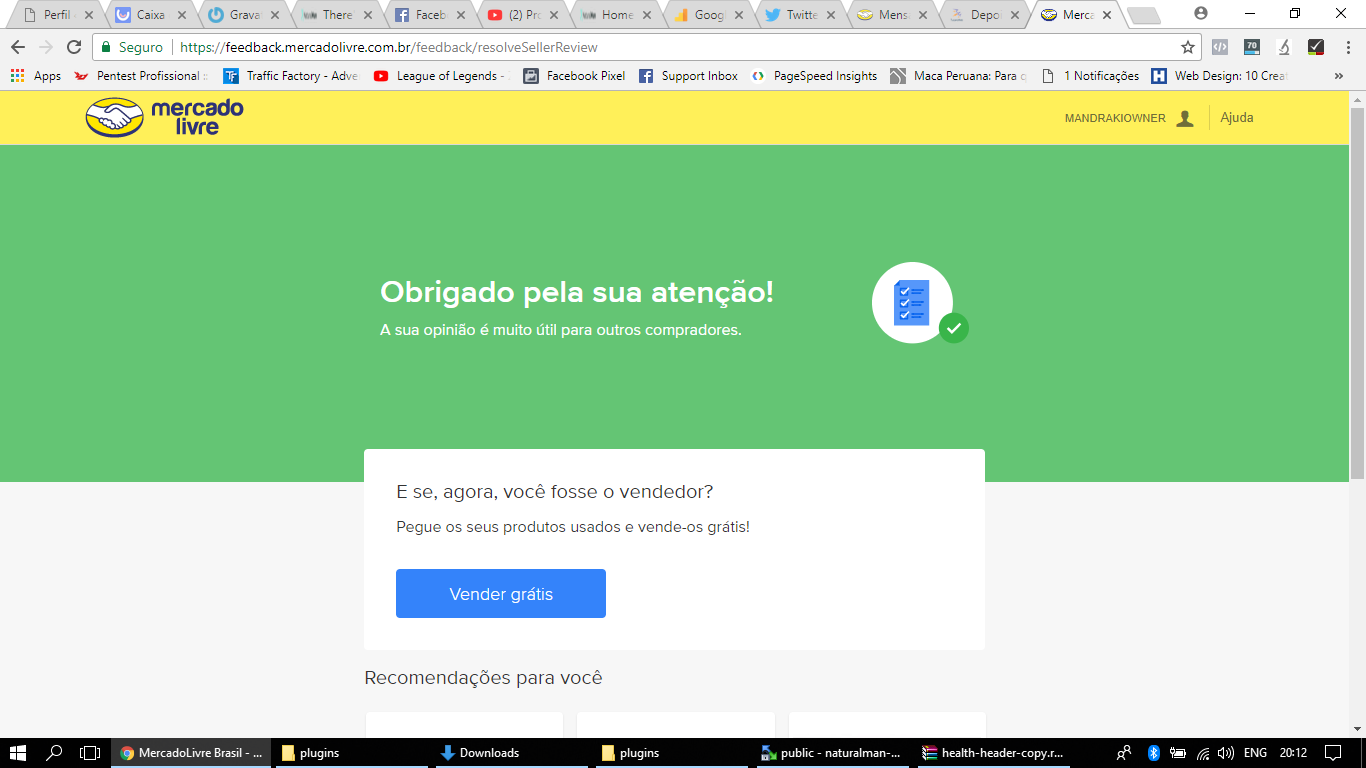Expand the bookmarks overflow chevron

pos(1339,76)
